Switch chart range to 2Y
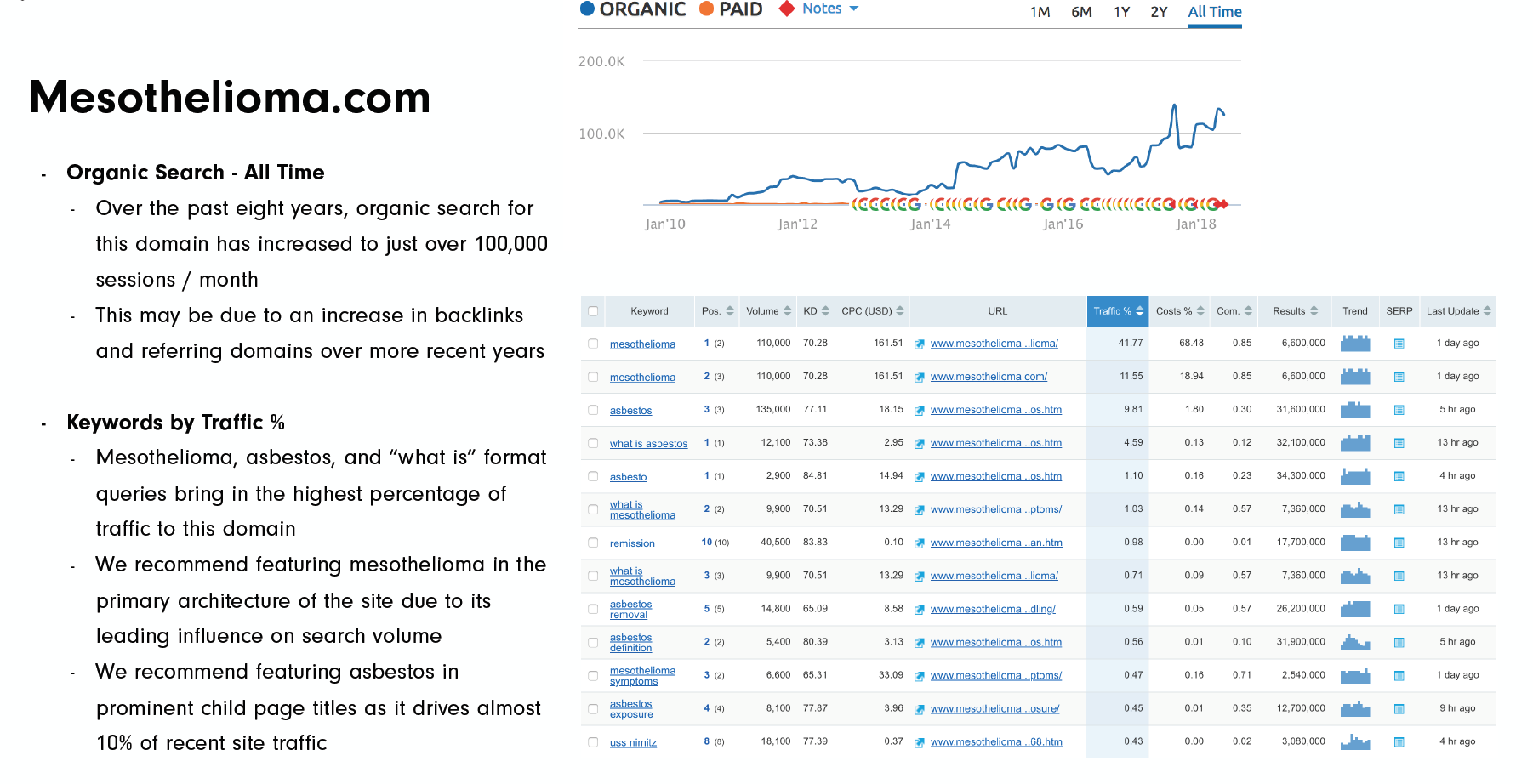The image size is (1533, 784). coord(1159,12)
